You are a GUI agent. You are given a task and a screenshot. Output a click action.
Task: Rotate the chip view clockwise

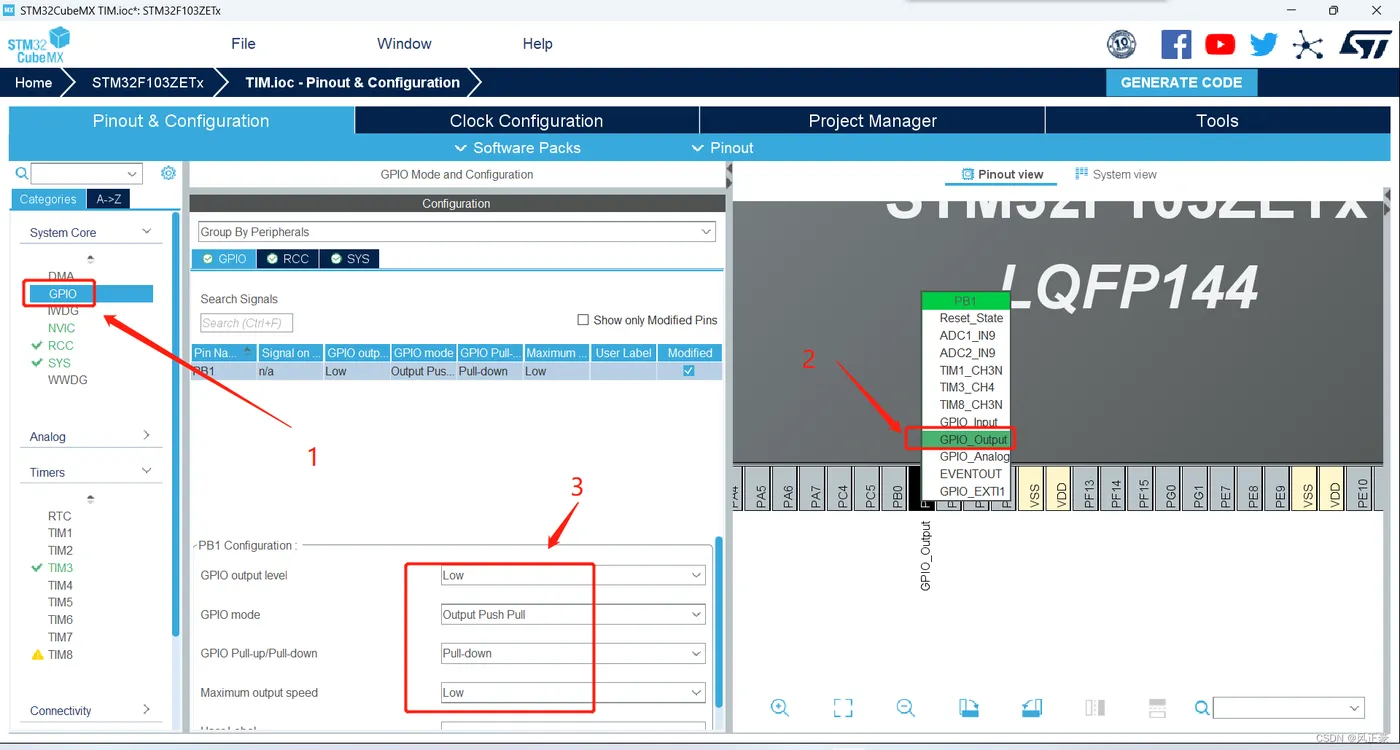click(x=969, y=708)
